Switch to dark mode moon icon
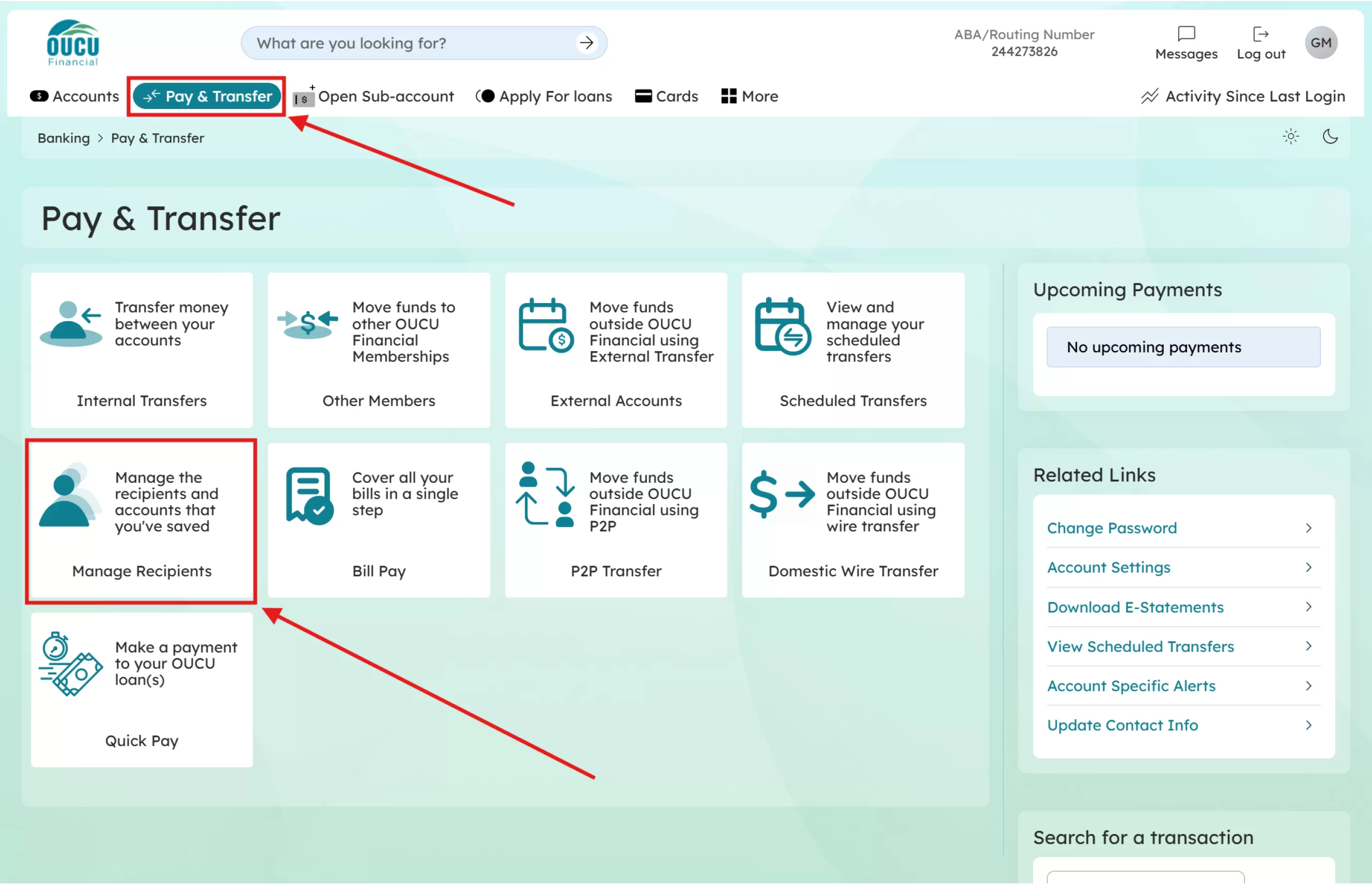1372x886 pixels. click(x=1330, y=137)
